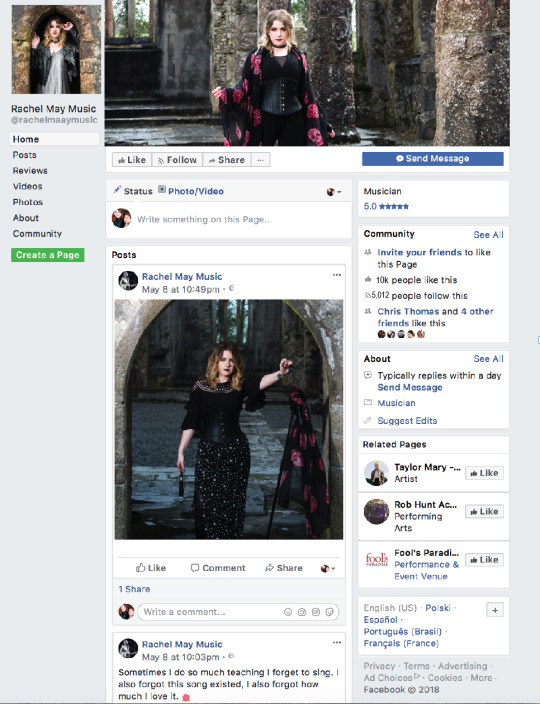Screen dimensions: 540x705
Task: Go to Posts in the sidebar
Action: click(x=24, y=155)
